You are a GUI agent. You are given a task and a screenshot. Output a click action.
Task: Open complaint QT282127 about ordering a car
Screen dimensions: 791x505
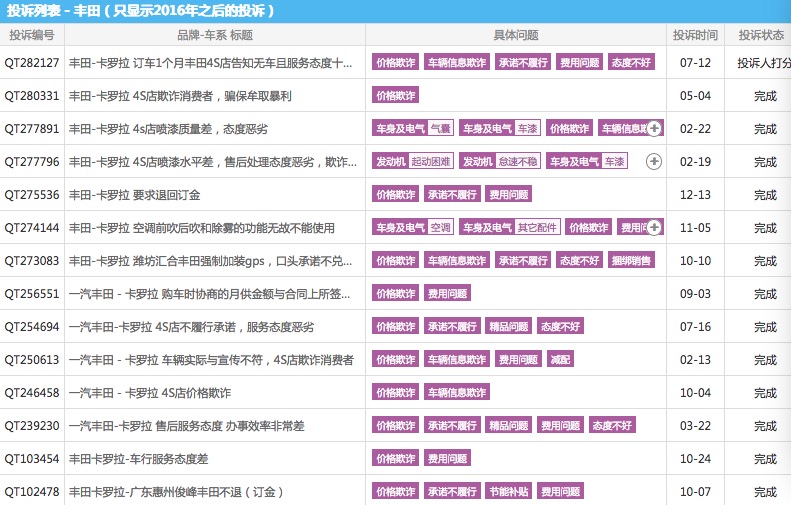point(210,63)
